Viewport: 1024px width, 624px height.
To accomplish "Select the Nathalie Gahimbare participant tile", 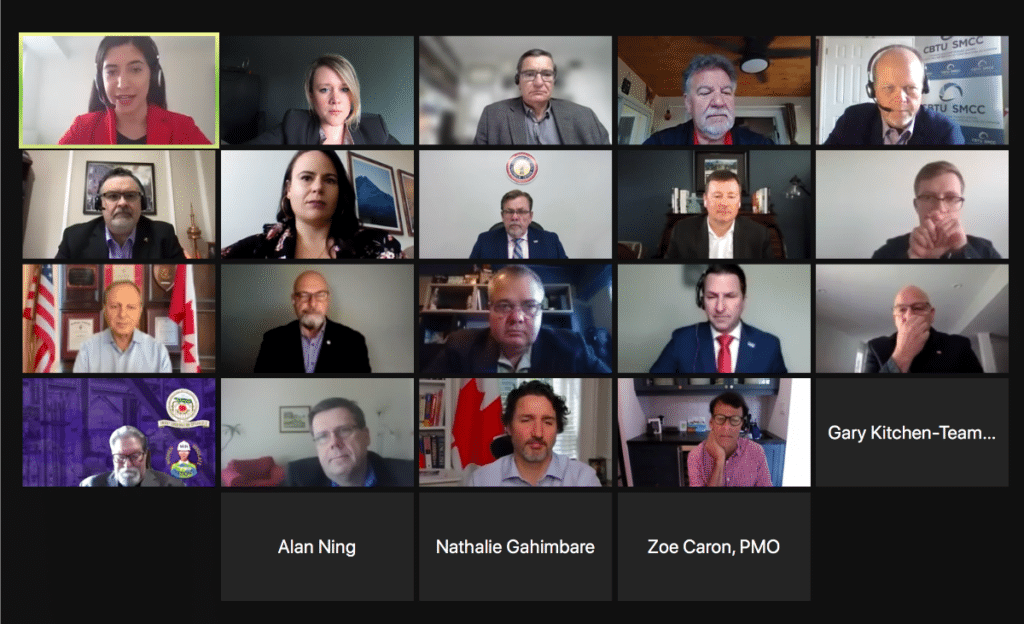I will 515,546.
